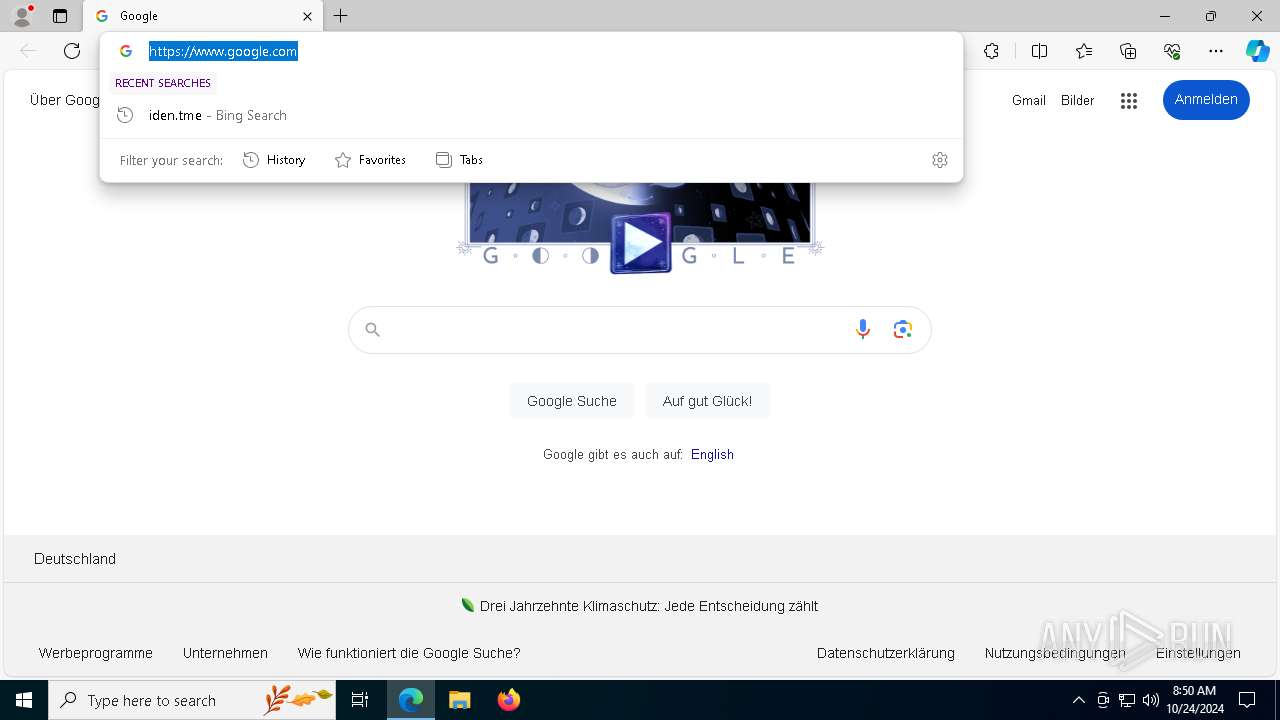Screen dimensions: 1280x720
Task: Open the Browser essentials heart icon
Action: point(1172,51)
